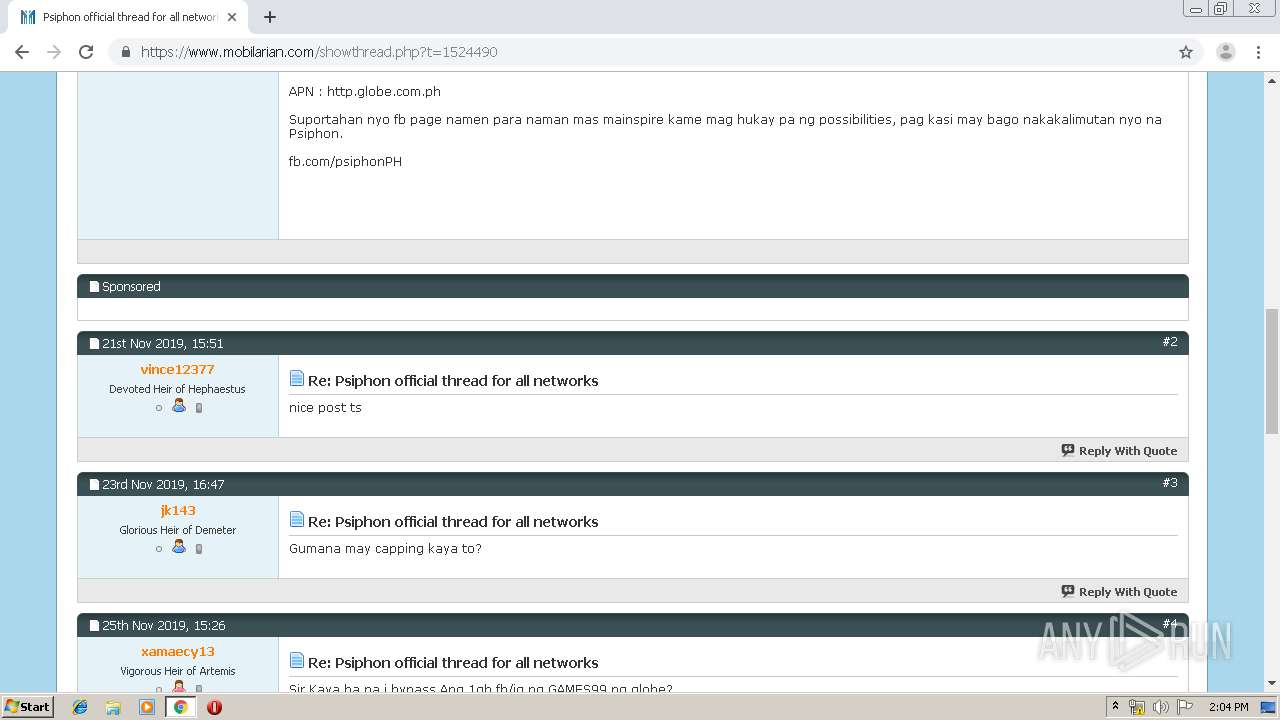1280x720 pixels.
Task: Click the Sponsored header page icon
Action: click(x=94, y=286)
